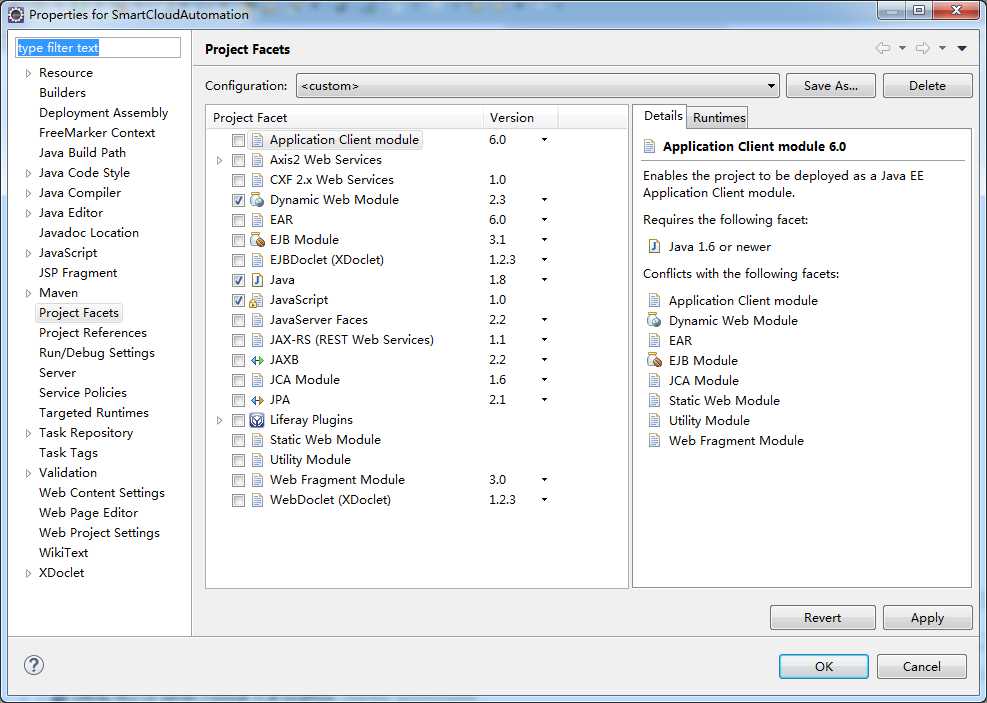Click the Web Fragment Module facet icon
Screen dimensions: 987x703
(257, 480)
